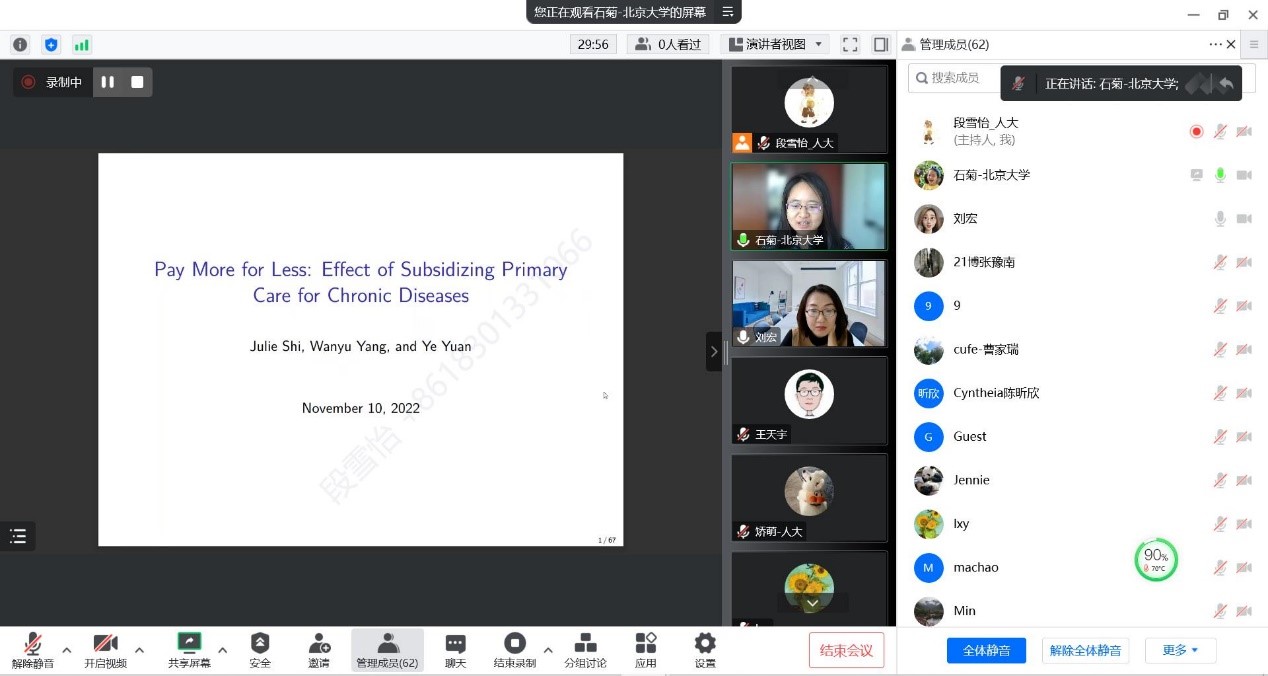Viewport: 1268px width, 676px height.
Task: Enter full screen mode icon
Action: tap(850, 44)
